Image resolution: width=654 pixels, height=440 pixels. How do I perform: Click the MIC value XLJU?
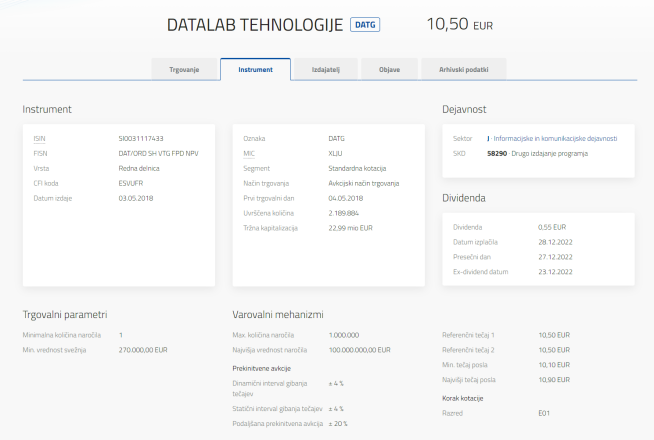335,153
